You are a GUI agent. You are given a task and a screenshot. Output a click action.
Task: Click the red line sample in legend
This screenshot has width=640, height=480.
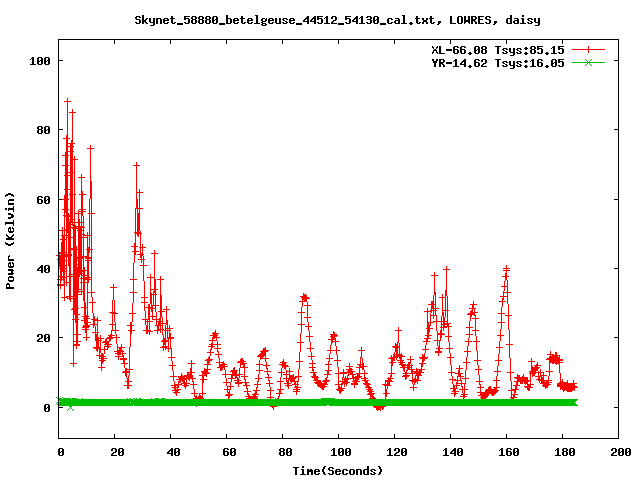click(x=588, y=50)
